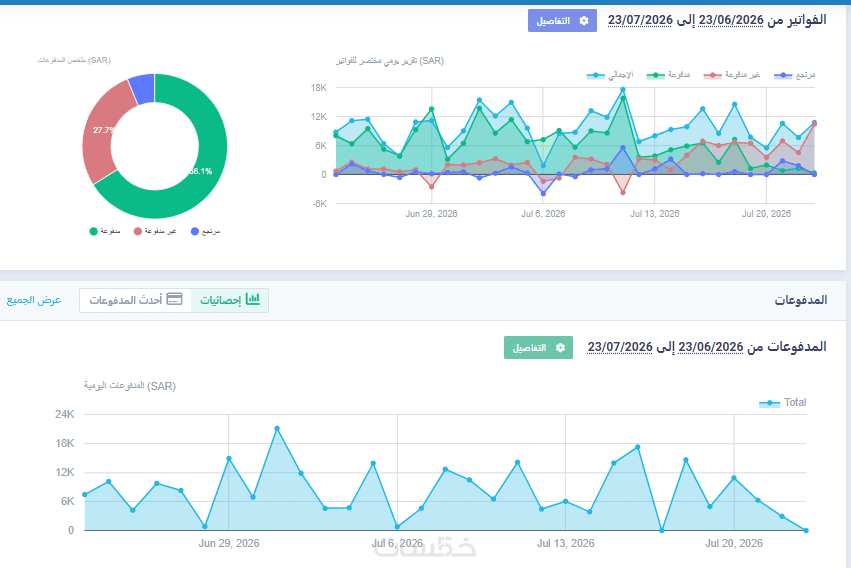Open the payments end date 23/07/2026 picker
Image resolution: width=851 pixels, height=568 pixels.
(x=620, y=347)
